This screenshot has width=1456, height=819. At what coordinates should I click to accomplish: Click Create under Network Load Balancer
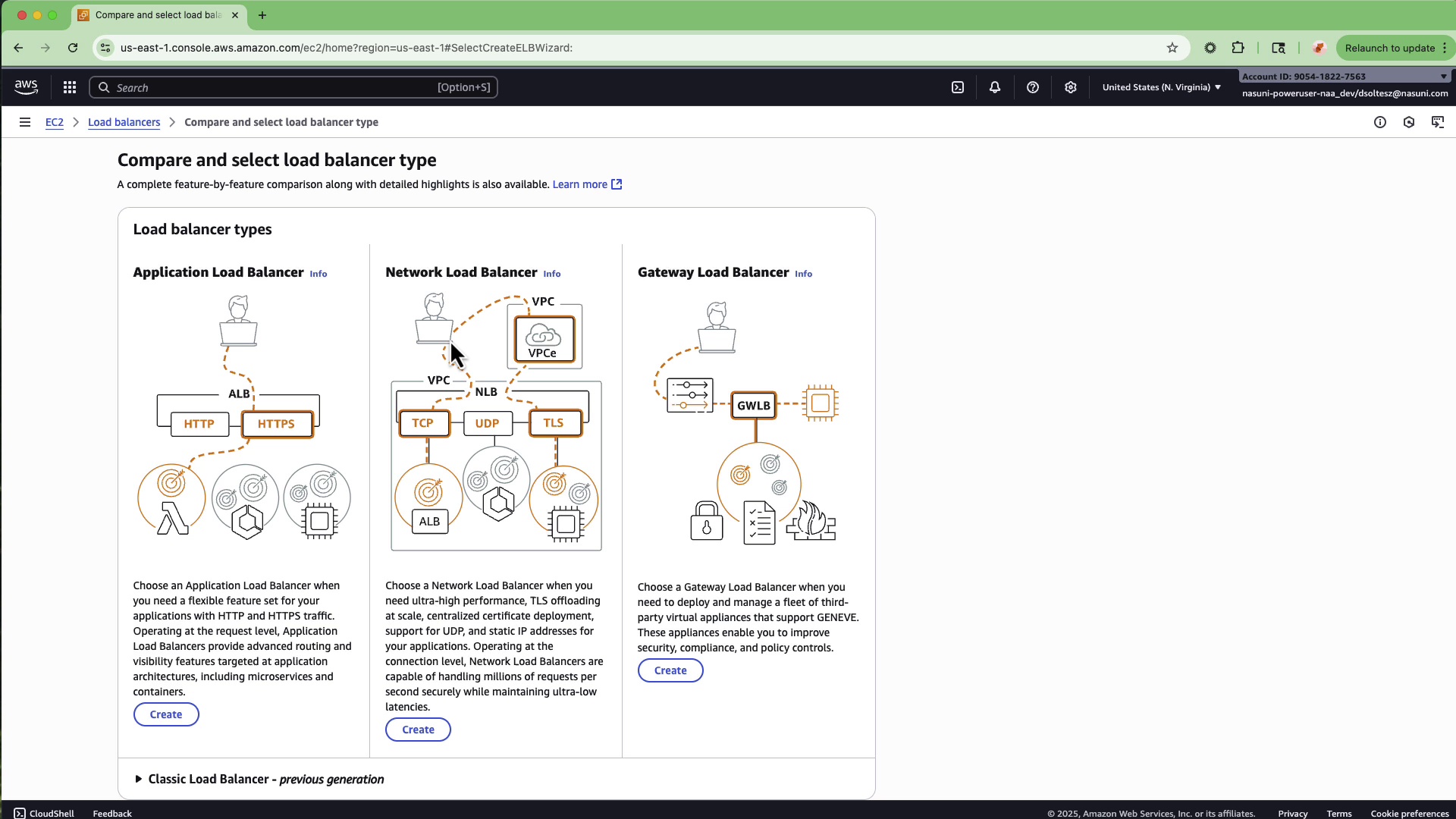click(418, 730)
